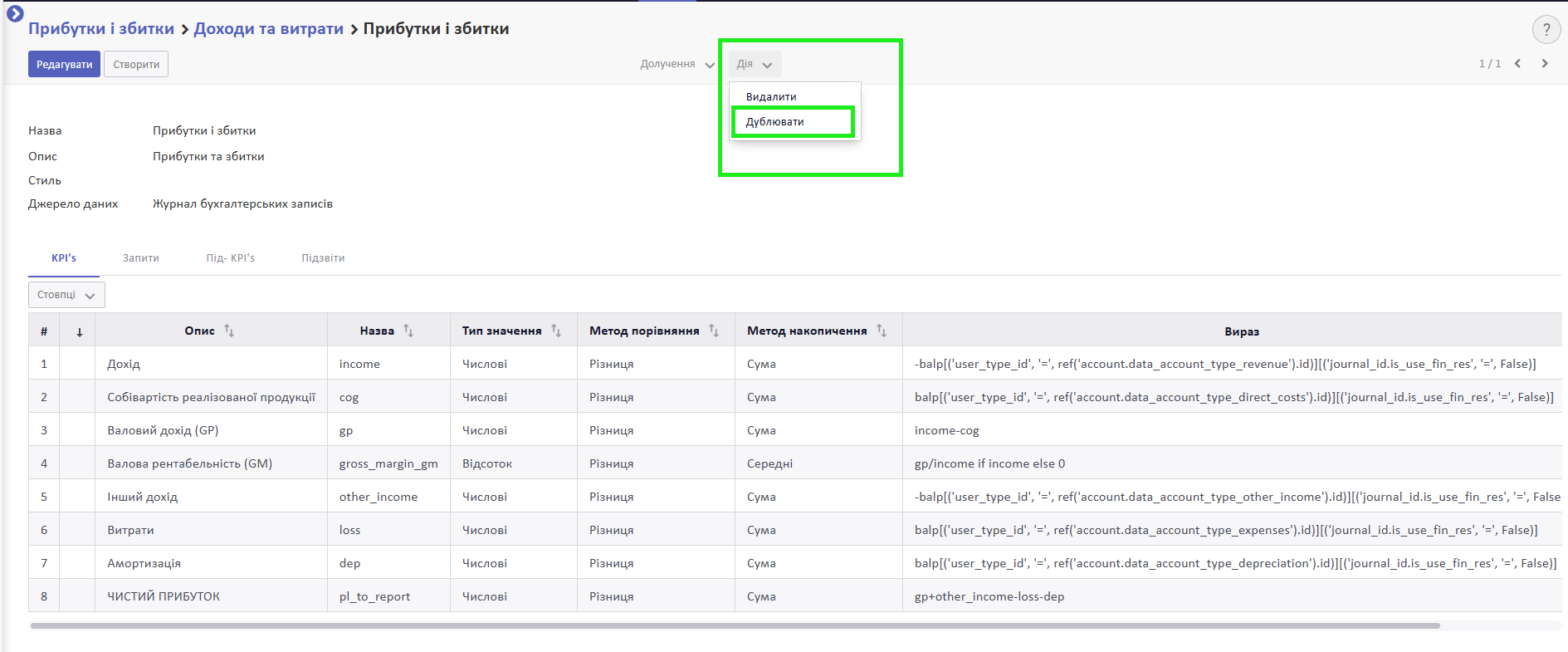
Task: Open the Стовпці columns dropdown
Action: pyautogui.click(x=66, y=295)
